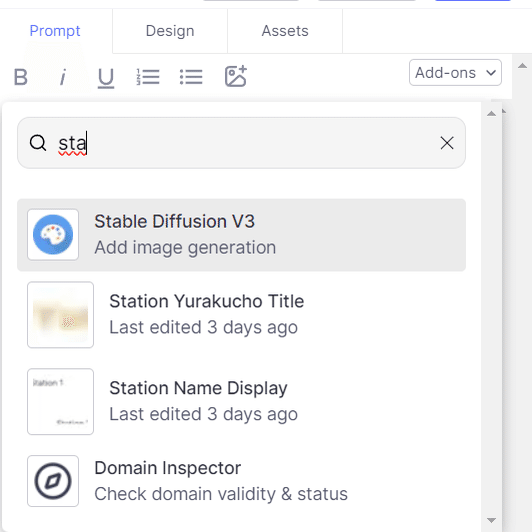Click the Stable Diffusion palette icon
Image resolution: width=532 pixels, height=532 pixels.
(x=53, y=234)
